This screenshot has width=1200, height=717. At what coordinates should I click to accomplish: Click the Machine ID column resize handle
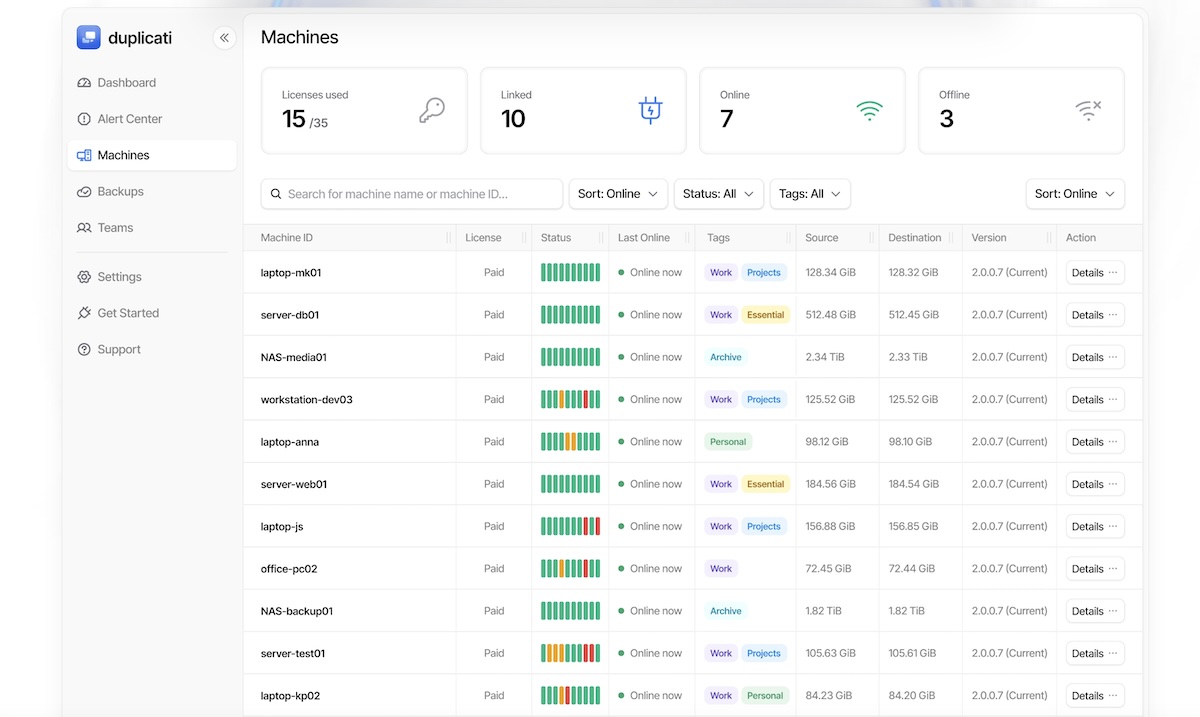point(448,238)
